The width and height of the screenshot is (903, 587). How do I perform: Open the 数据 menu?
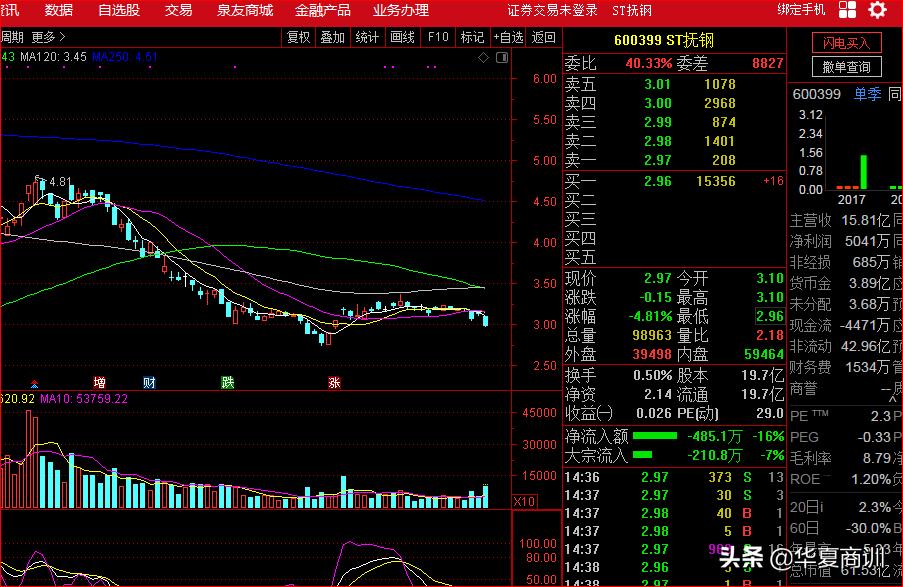(x=59, y=10)
